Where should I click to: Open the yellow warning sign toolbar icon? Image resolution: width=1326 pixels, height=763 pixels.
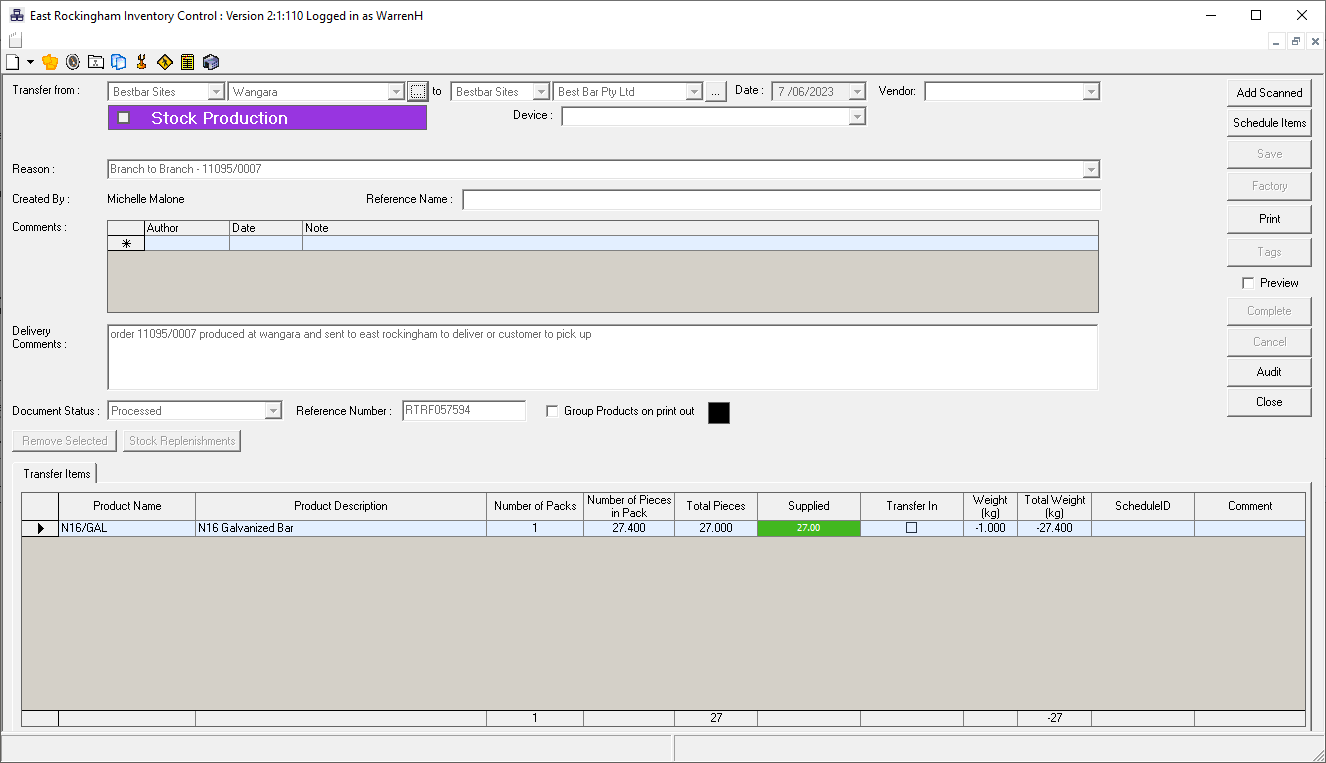click(x=164, y=61)
